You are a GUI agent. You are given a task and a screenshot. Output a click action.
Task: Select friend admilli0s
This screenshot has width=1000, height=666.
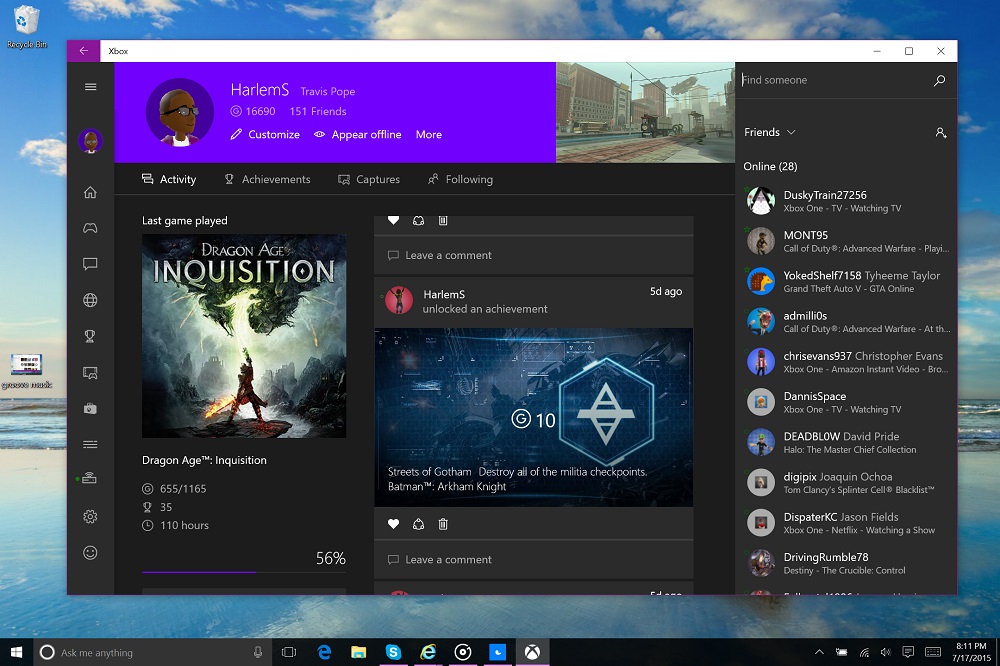point(846,322)
